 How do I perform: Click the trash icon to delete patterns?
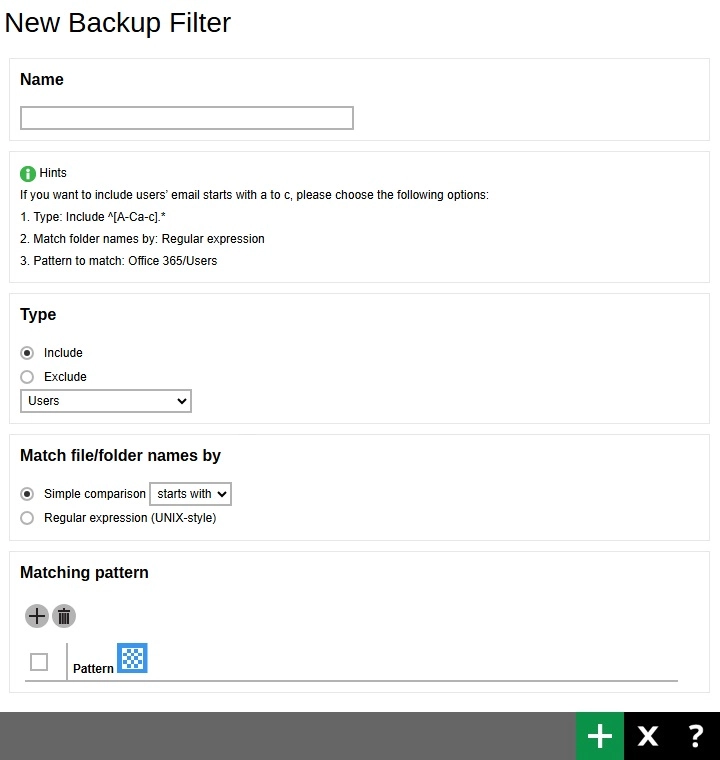pos(64,616)
